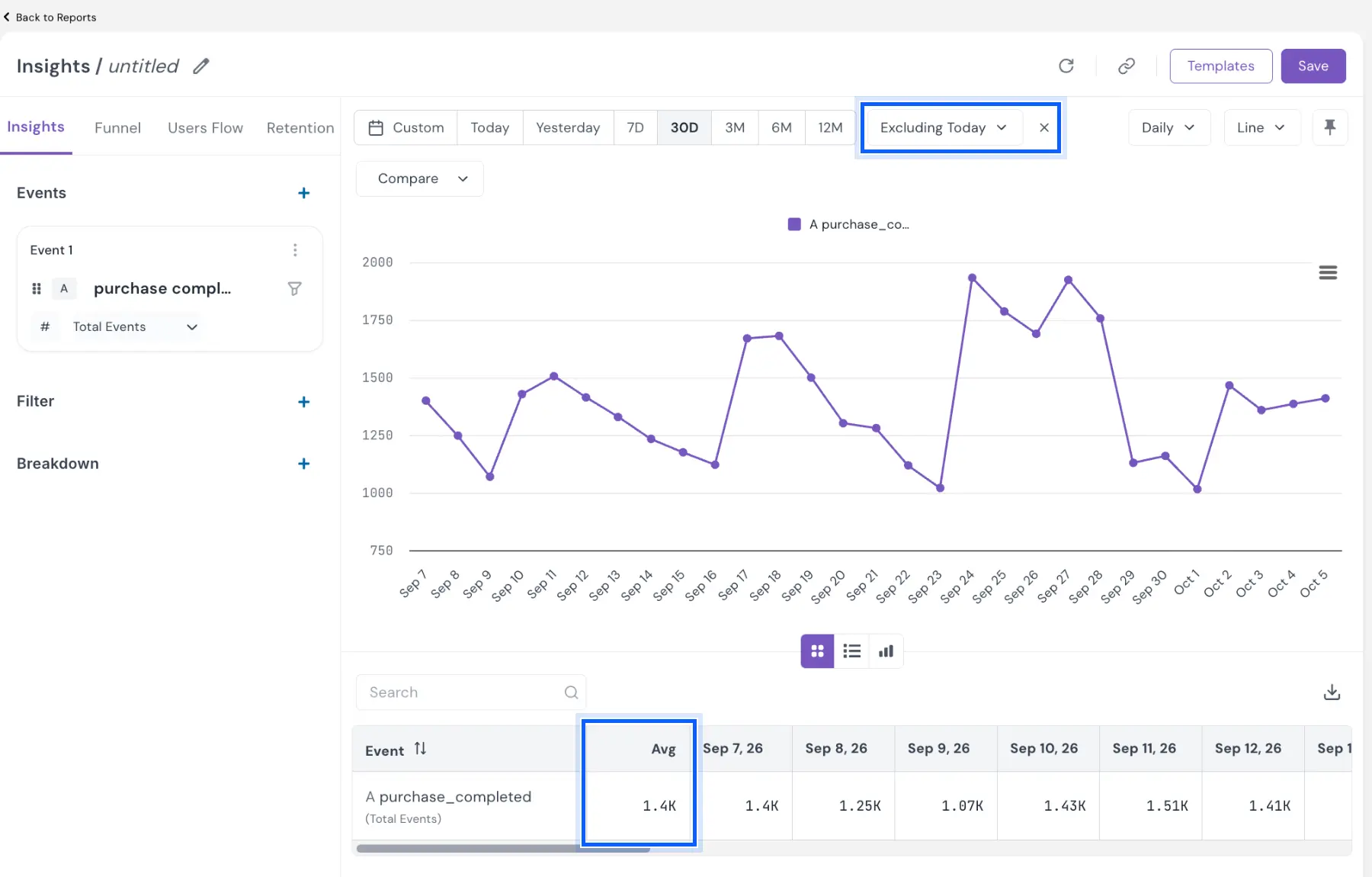This screenshot has width=1372, height=877.
Task: Select the 7D date range
Action: [x=635, y=127]
